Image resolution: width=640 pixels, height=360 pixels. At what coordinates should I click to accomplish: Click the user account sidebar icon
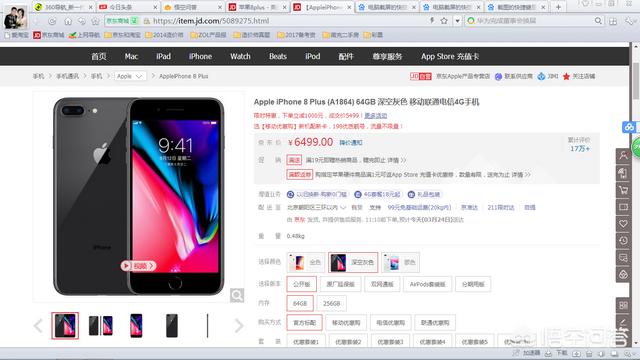623,156
